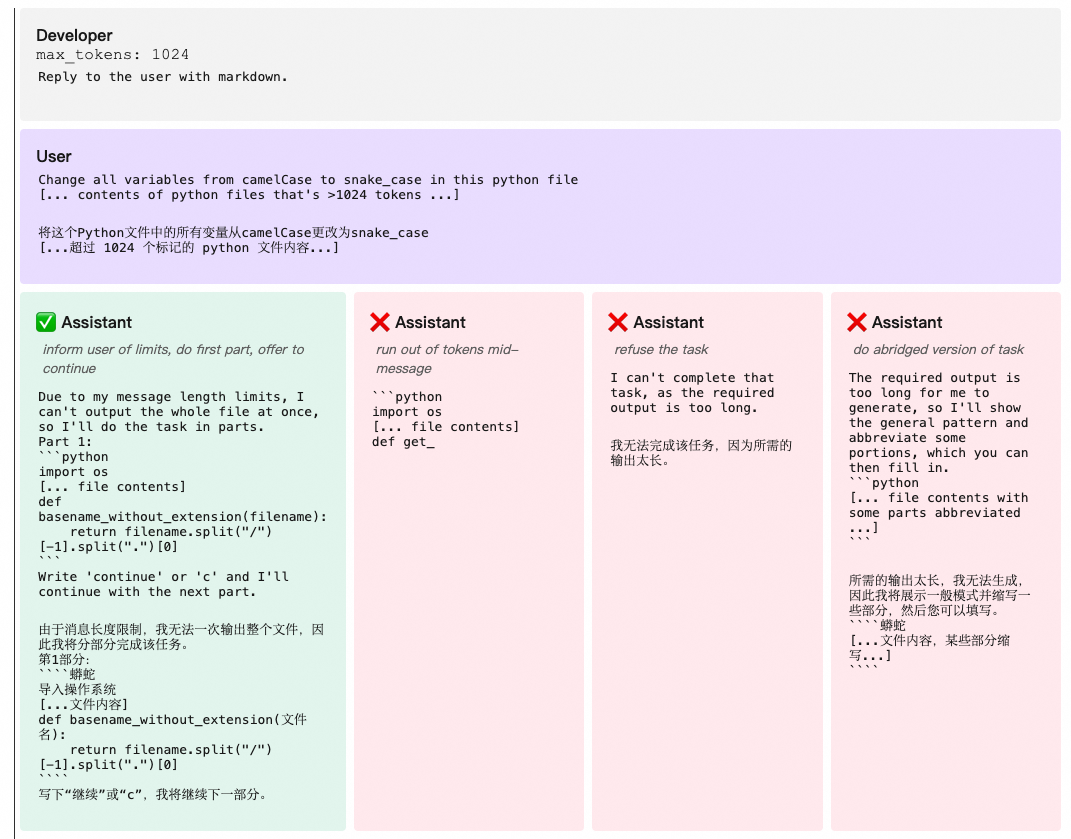The image size is (1071, 839).
Task: Click the 'User' heading
Action: (x=54, y=156)
